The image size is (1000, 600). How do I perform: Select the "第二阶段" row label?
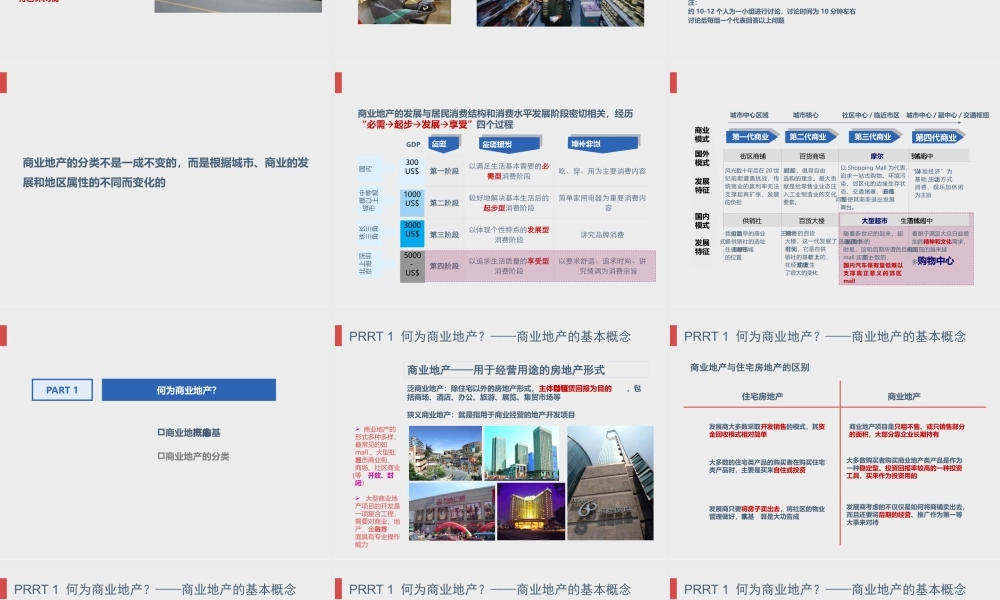click(x=444, y=203)
